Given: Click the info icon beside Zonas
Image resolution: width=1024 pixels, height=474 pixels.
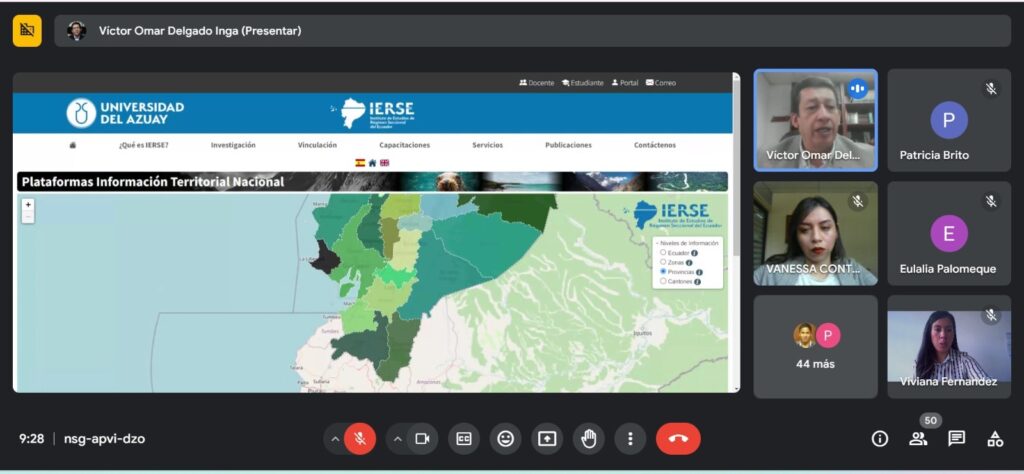Looking at the screenshot, I should pyautogui.click(x=689, y=262).
